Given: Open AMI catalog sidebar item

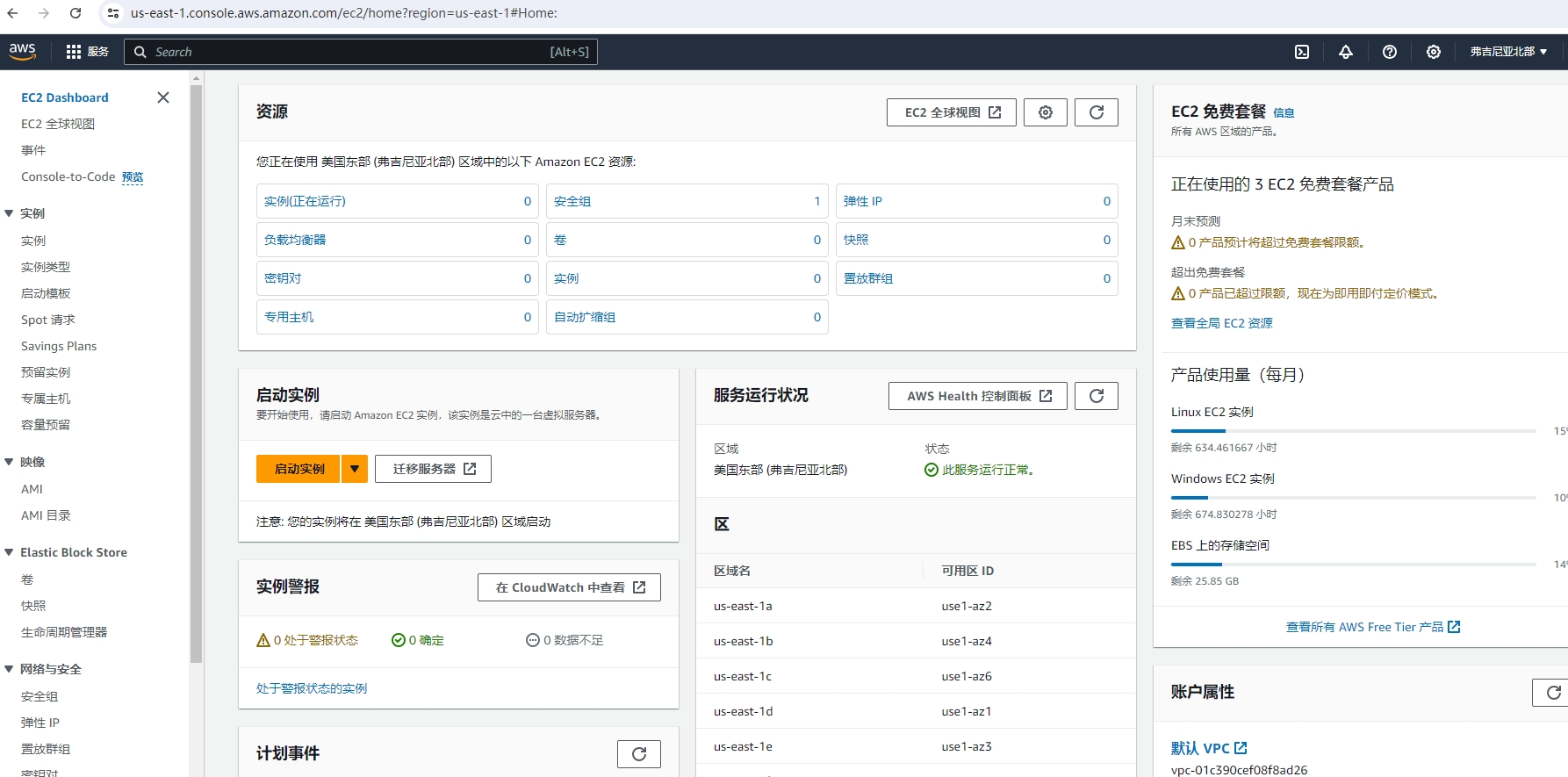Looking at the screenshot, I should [x=46, y=515].
